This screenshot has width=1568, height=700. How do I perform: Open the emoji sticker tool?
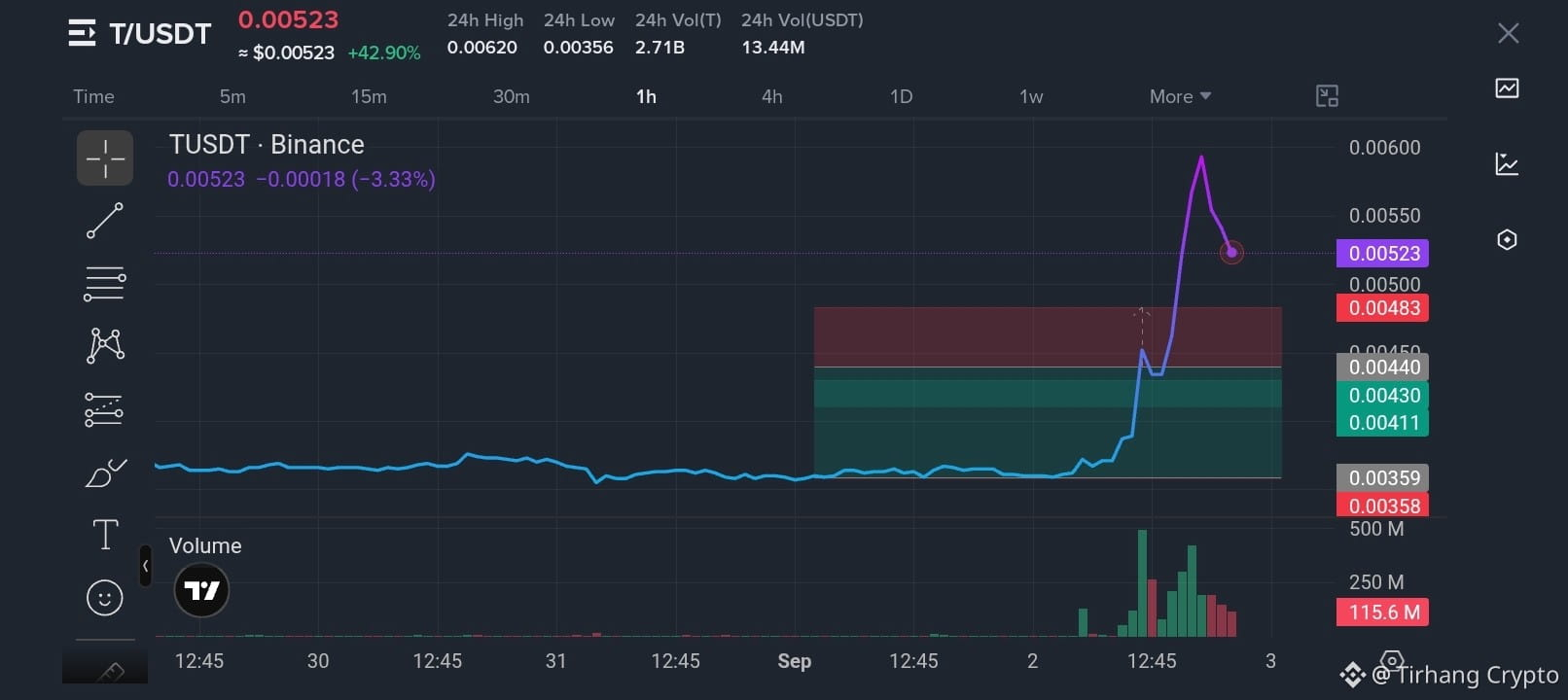click(105, 597)
